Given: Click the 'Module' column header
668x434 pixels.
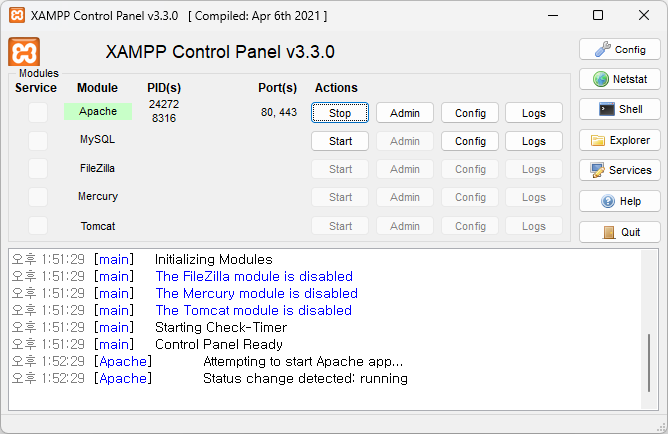Looking at the screenshot, I should (x=97, y=88).
